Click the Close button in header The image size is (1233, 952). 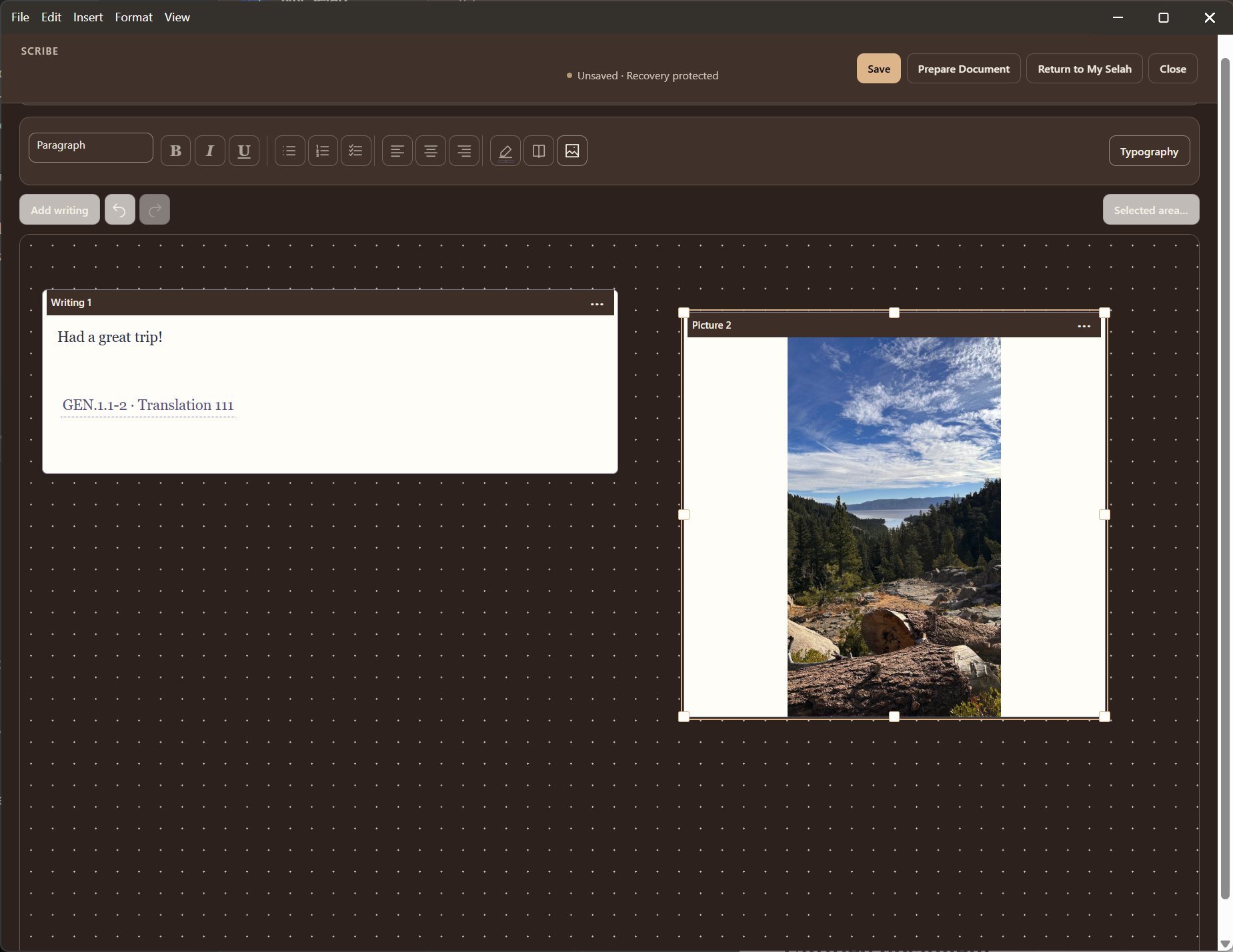click(1173, 69)
